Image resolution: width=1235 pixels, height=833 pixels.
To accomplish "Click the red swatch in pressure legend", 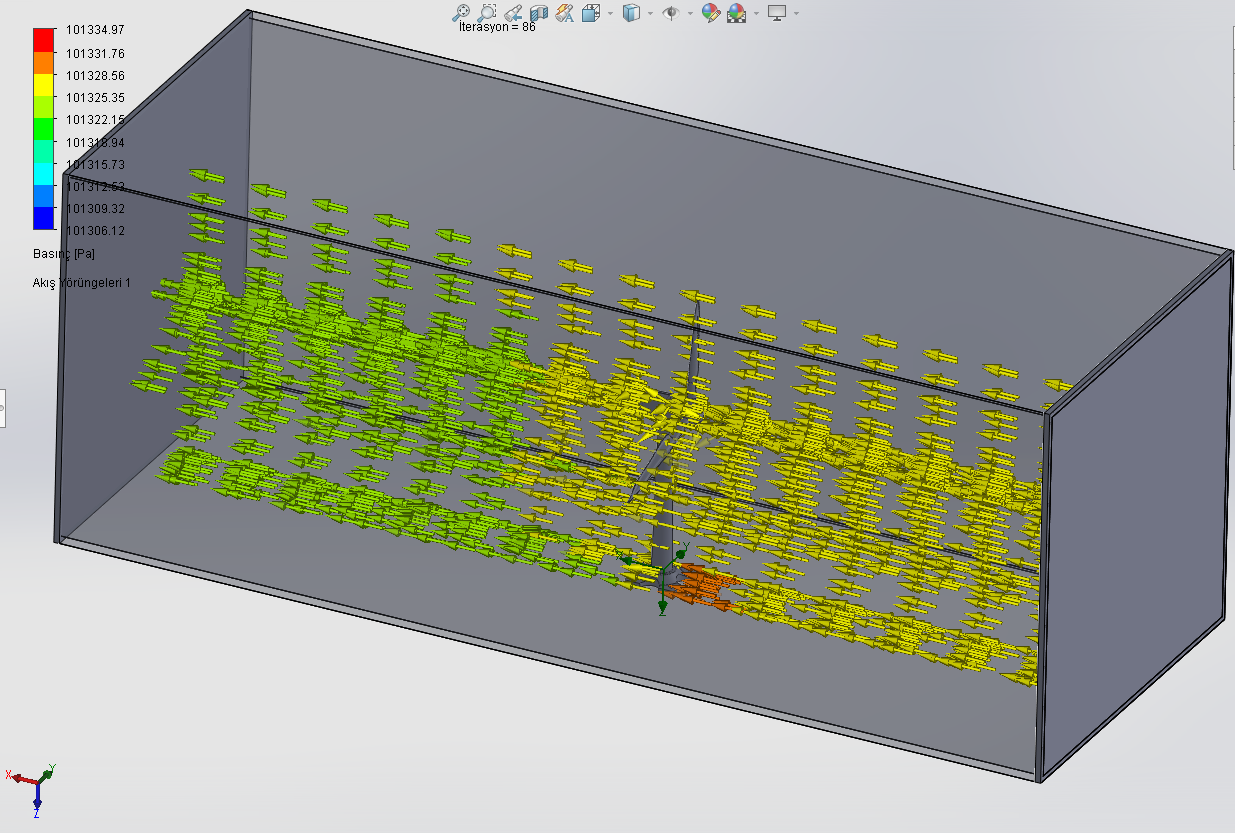I will (44, 40).
